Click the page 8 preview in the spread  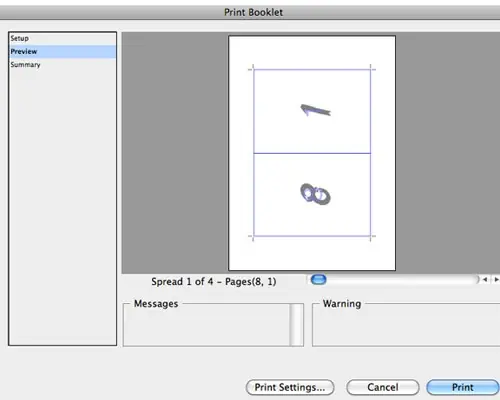pos(312,195)
